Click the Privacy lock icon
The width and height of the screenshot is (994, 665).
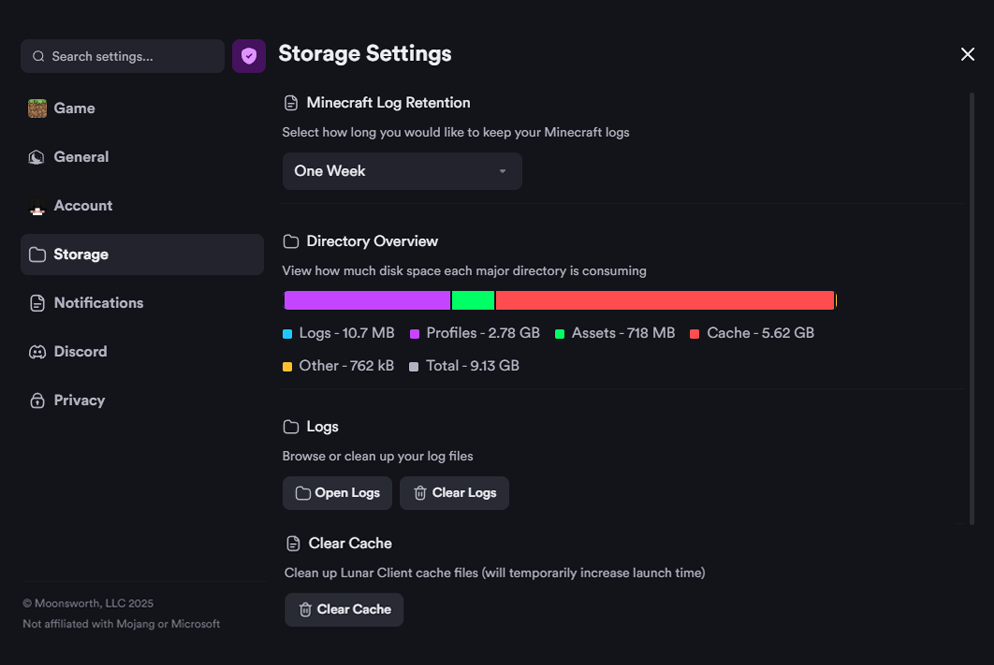pos(37,401)
